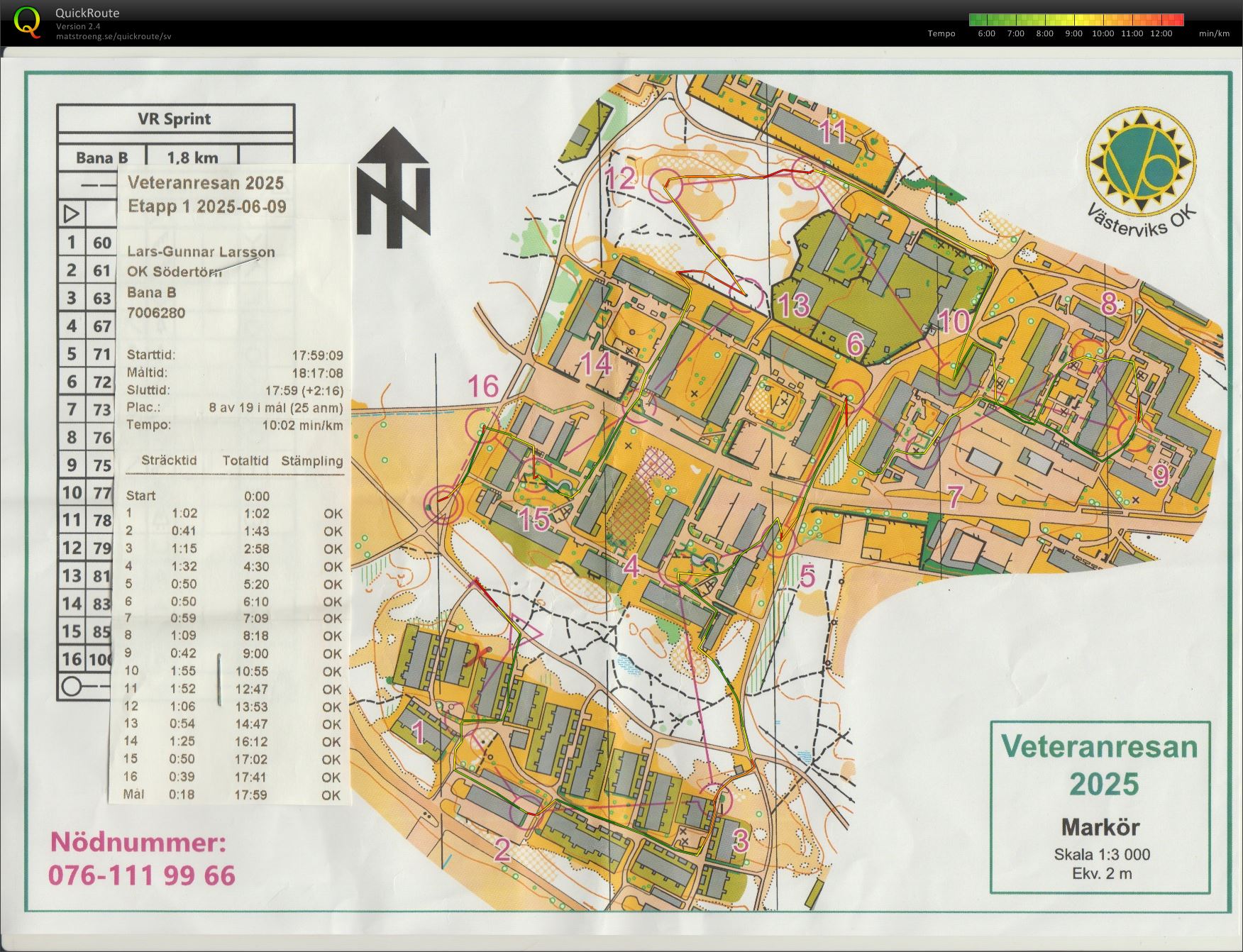Click the Skala 1:3 000 text

1102,854
